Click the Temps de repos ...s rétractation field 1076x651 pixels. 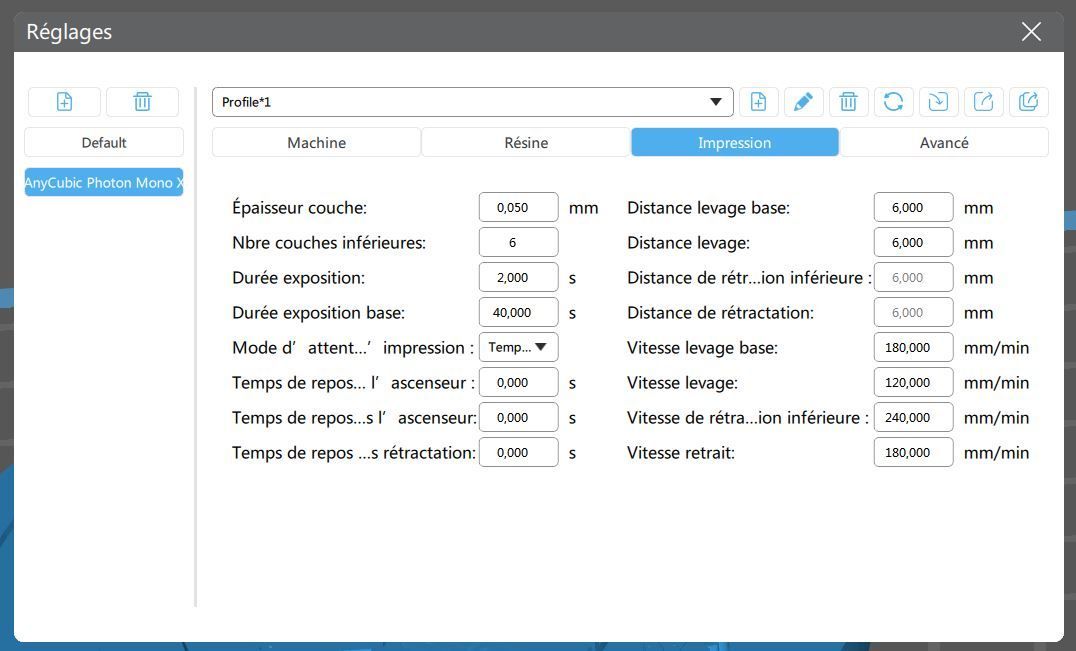coord(519,452)
